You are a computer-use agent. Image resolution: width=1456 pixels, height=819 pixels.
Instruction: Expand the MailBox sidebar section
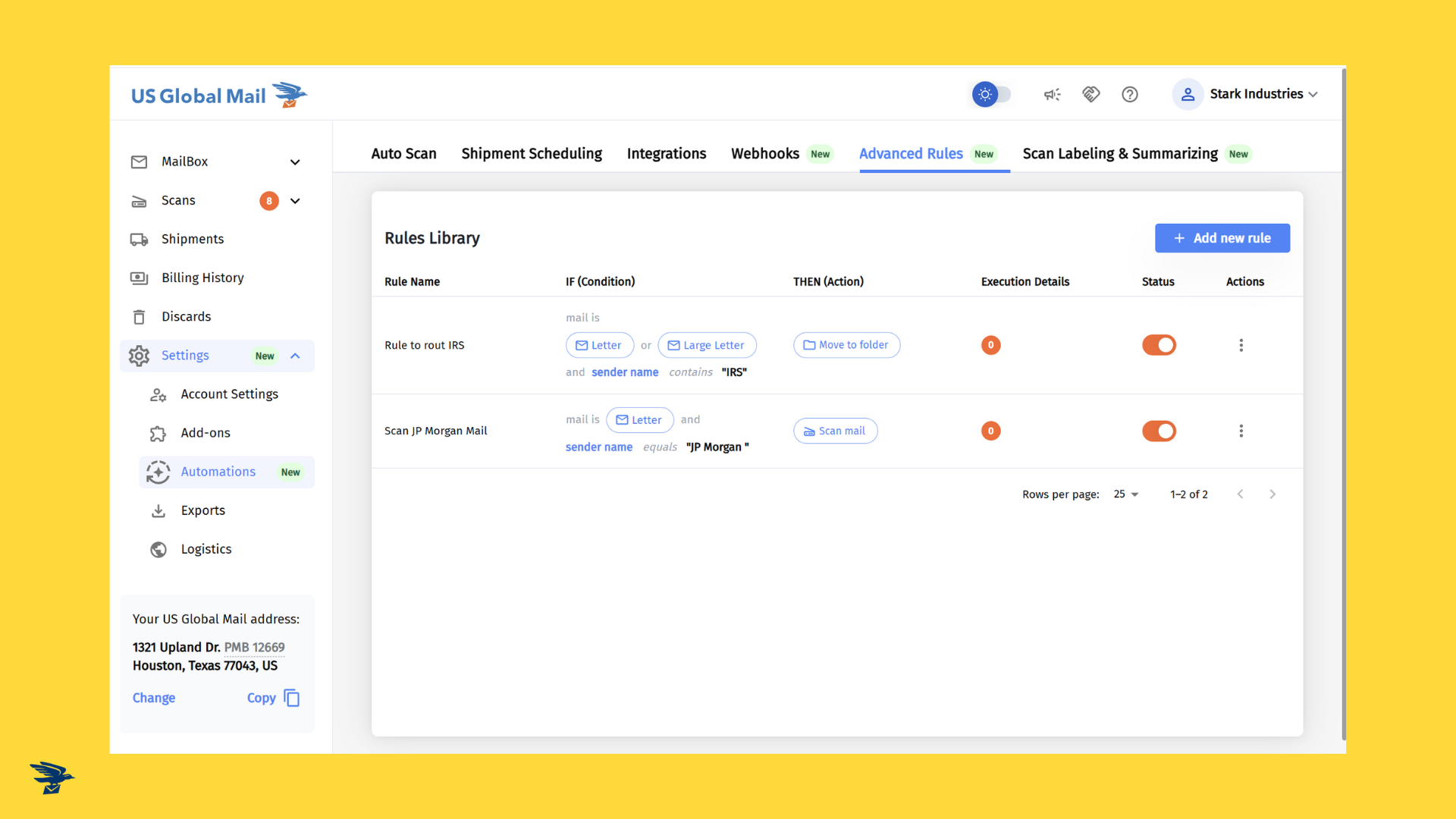click(x=295, y=162)
